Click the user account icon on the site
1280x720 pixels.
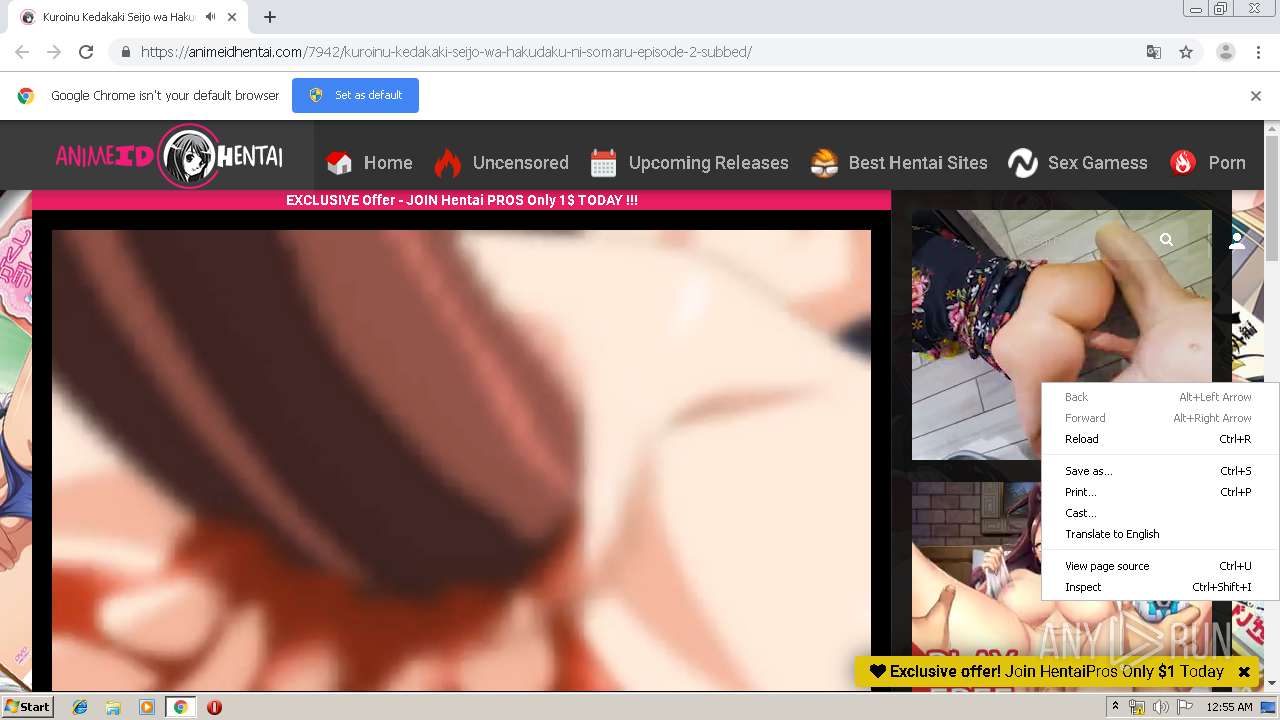point(1237,240)
